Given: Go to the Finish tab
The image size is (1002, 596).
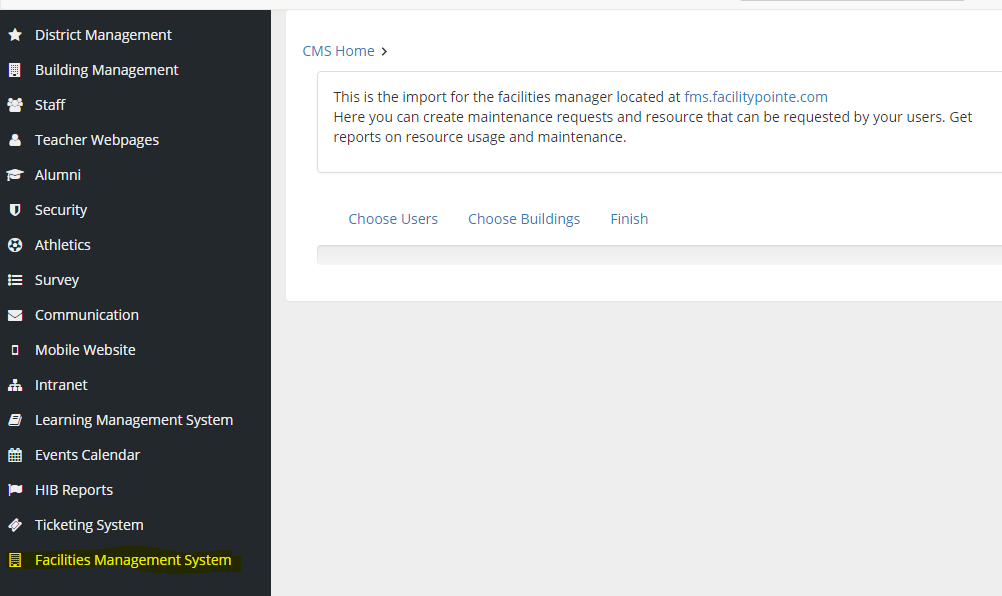Looking at the screenshot, I should (x=629, y=219).
